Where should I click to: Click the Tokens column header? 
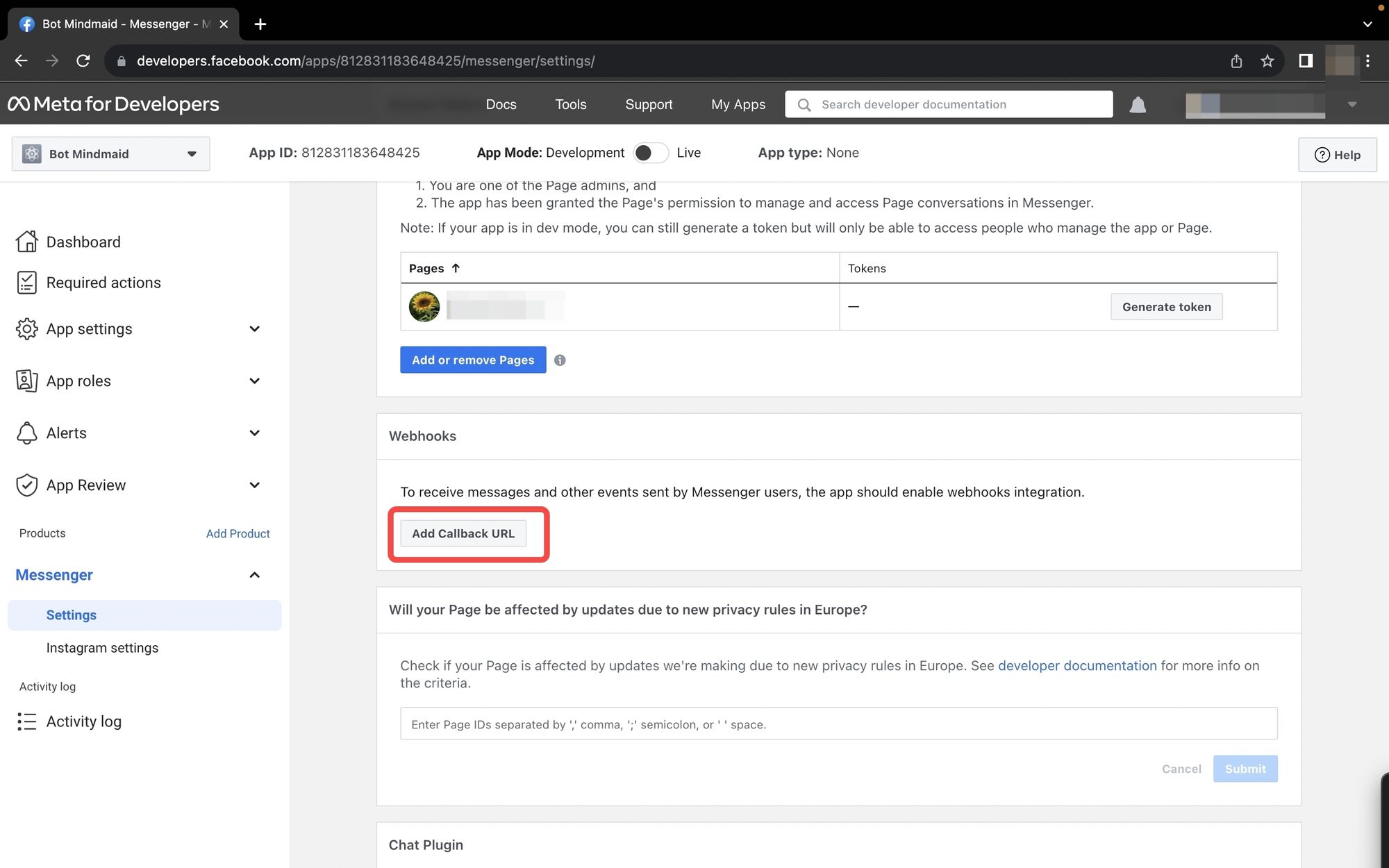tap(867, 268)
